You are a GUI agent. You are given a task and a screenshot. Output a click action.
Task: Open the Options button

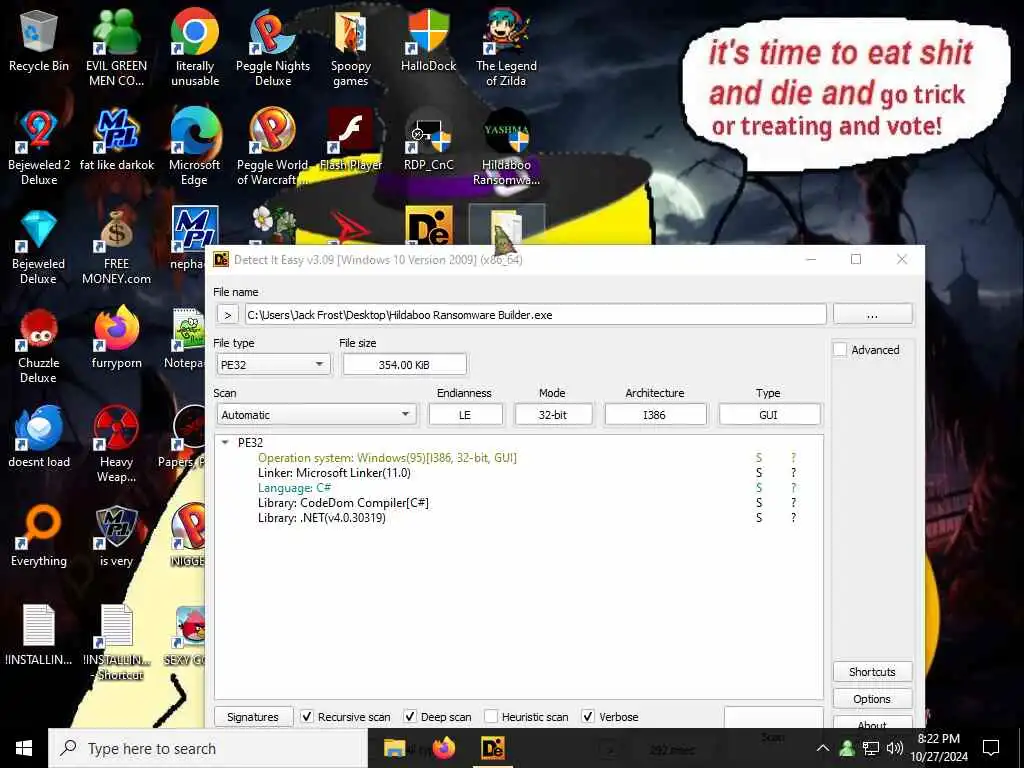tap(872, 699)
